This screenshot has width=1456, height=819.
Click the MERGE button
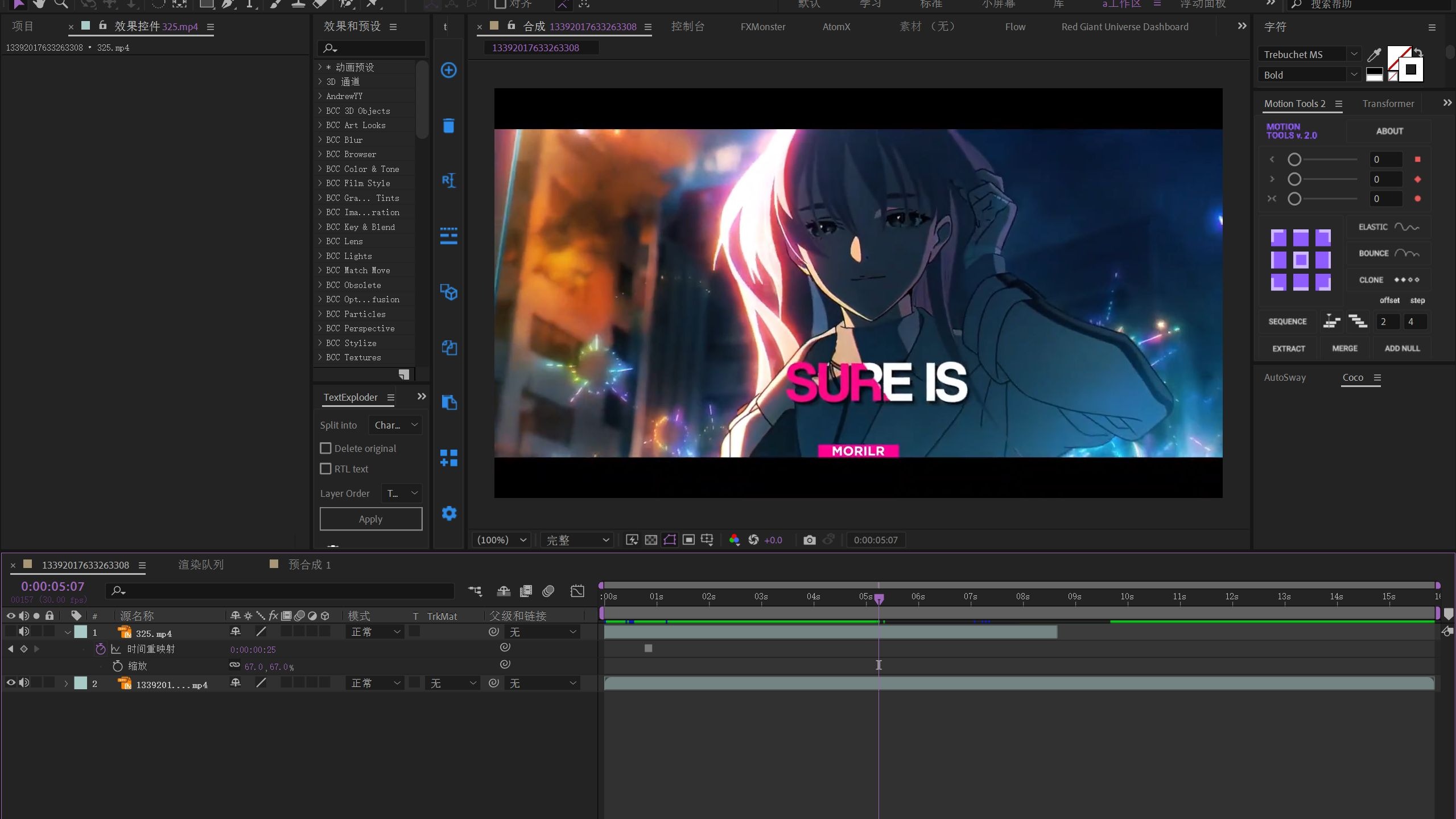pyautogui.click(x=1344, y=348)
